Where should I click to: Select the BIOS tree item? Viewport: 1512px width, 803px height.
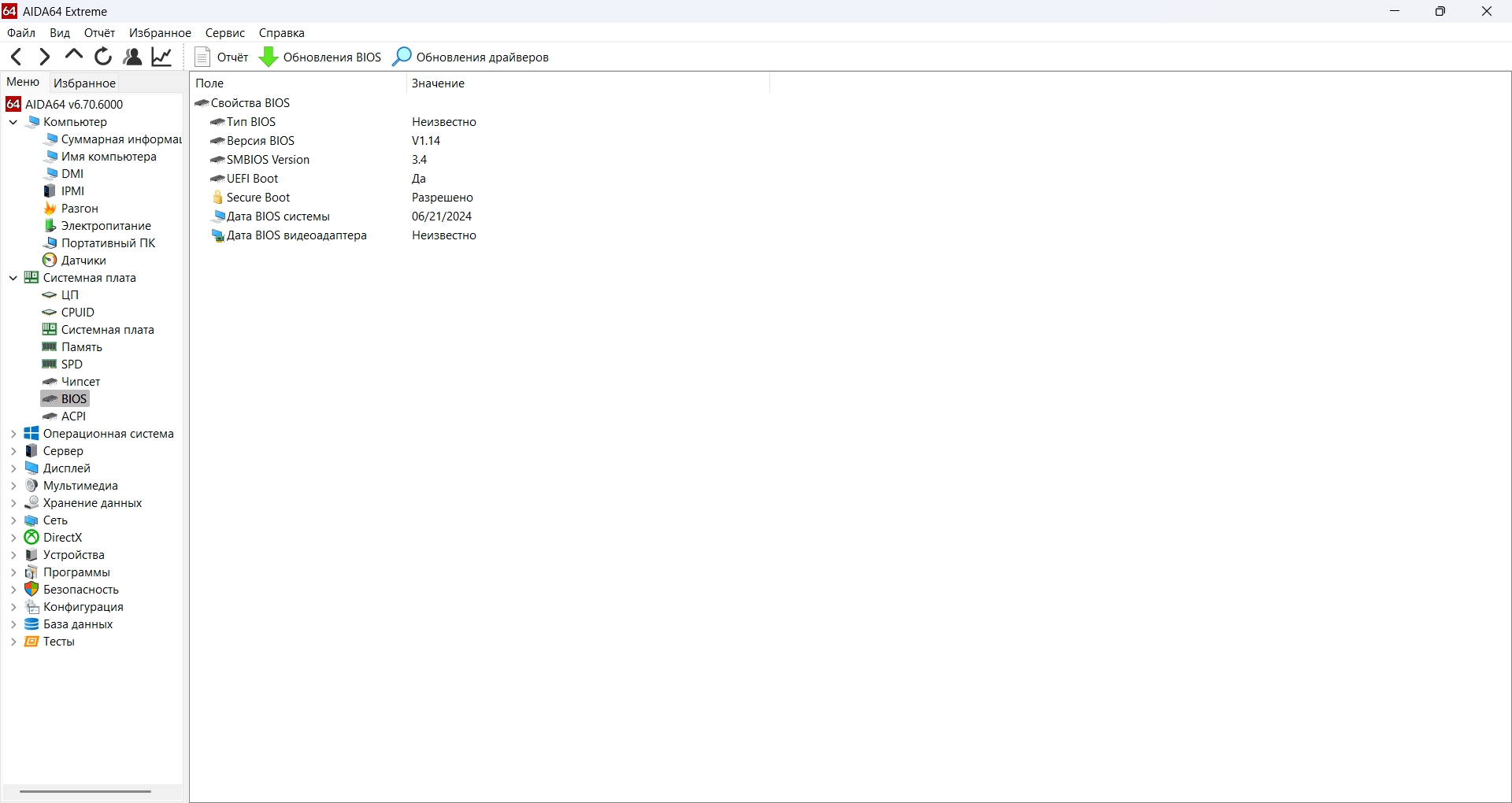click(65, 399)
